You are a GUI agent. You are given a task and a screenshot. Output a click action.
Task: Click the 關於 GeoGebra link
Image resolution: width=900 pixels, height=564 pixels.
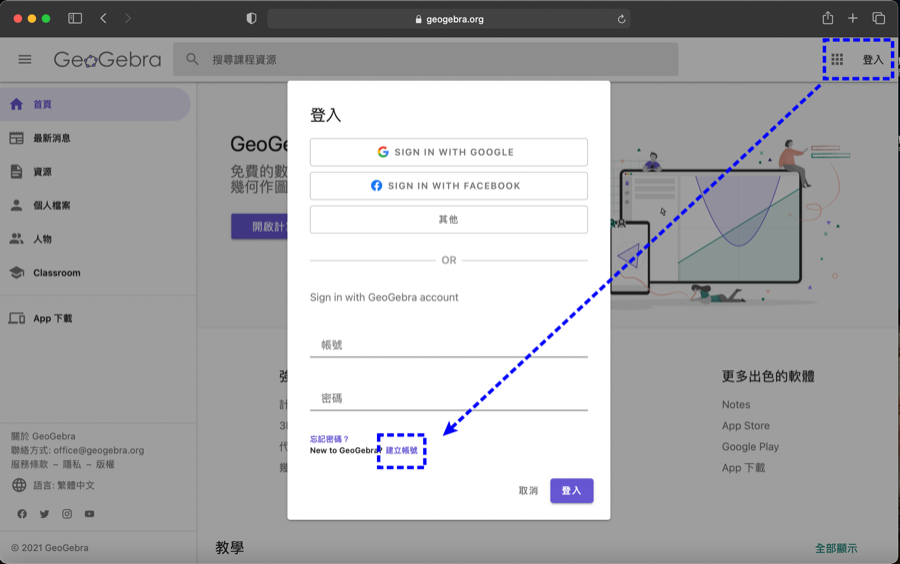click(43, 436)
